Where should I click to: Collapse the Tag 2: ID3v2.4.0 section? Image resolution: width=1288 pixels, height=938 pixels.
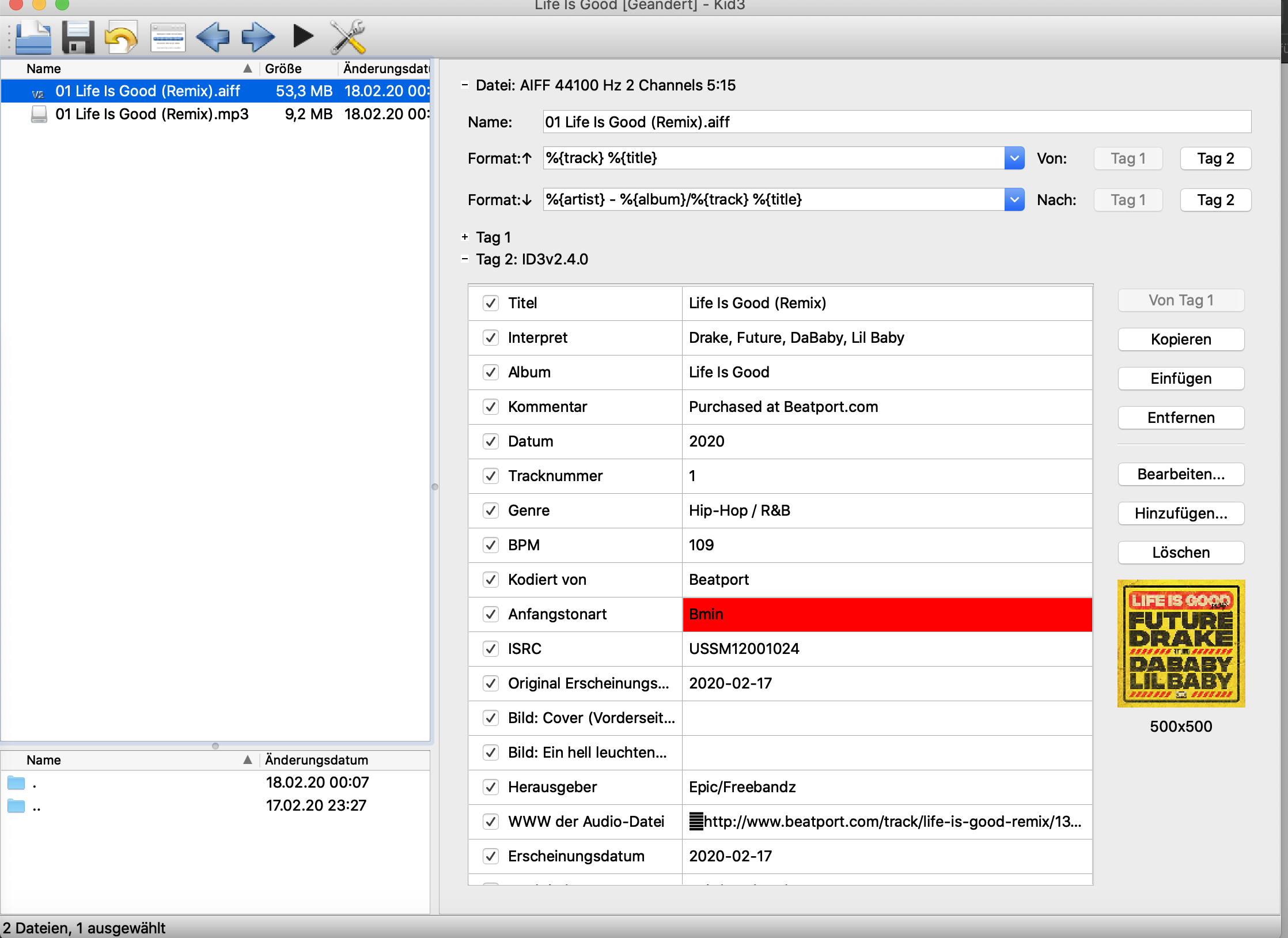[x=465, y=259]
